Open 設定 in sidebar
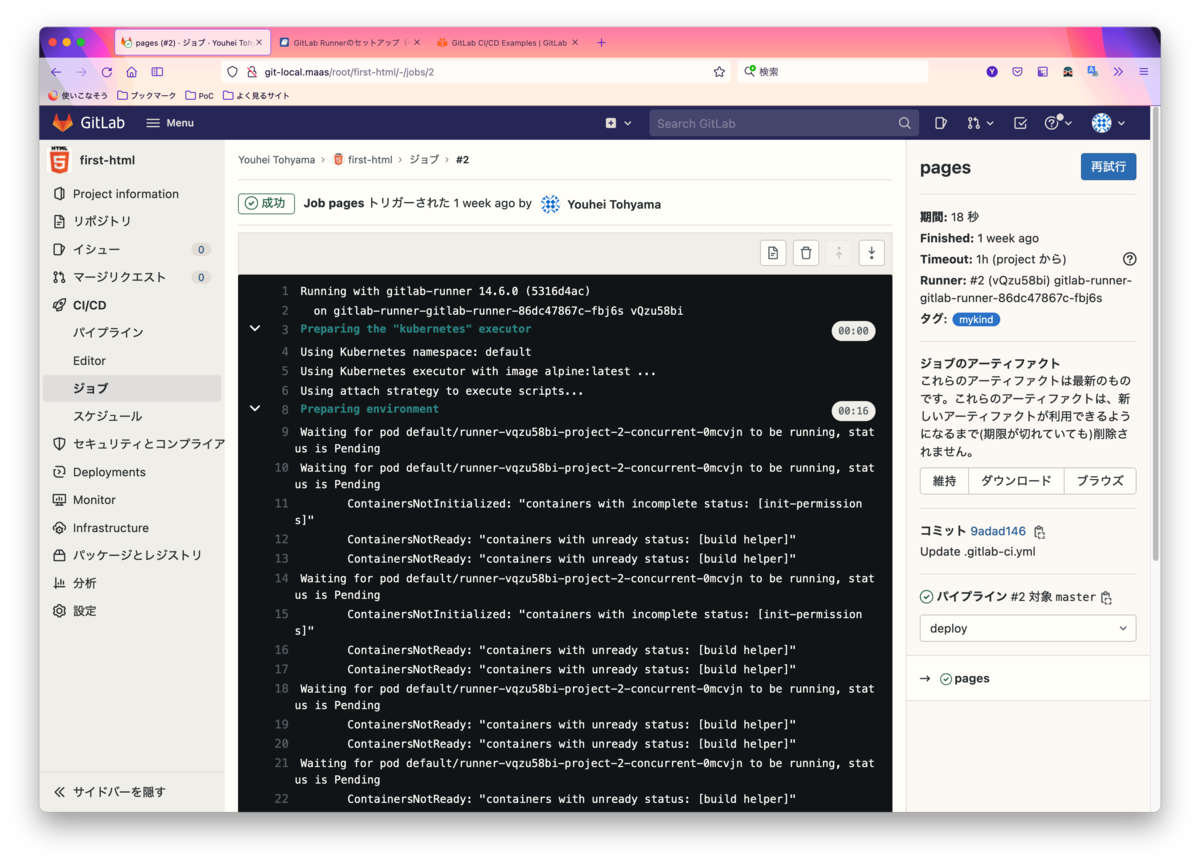 84,611
